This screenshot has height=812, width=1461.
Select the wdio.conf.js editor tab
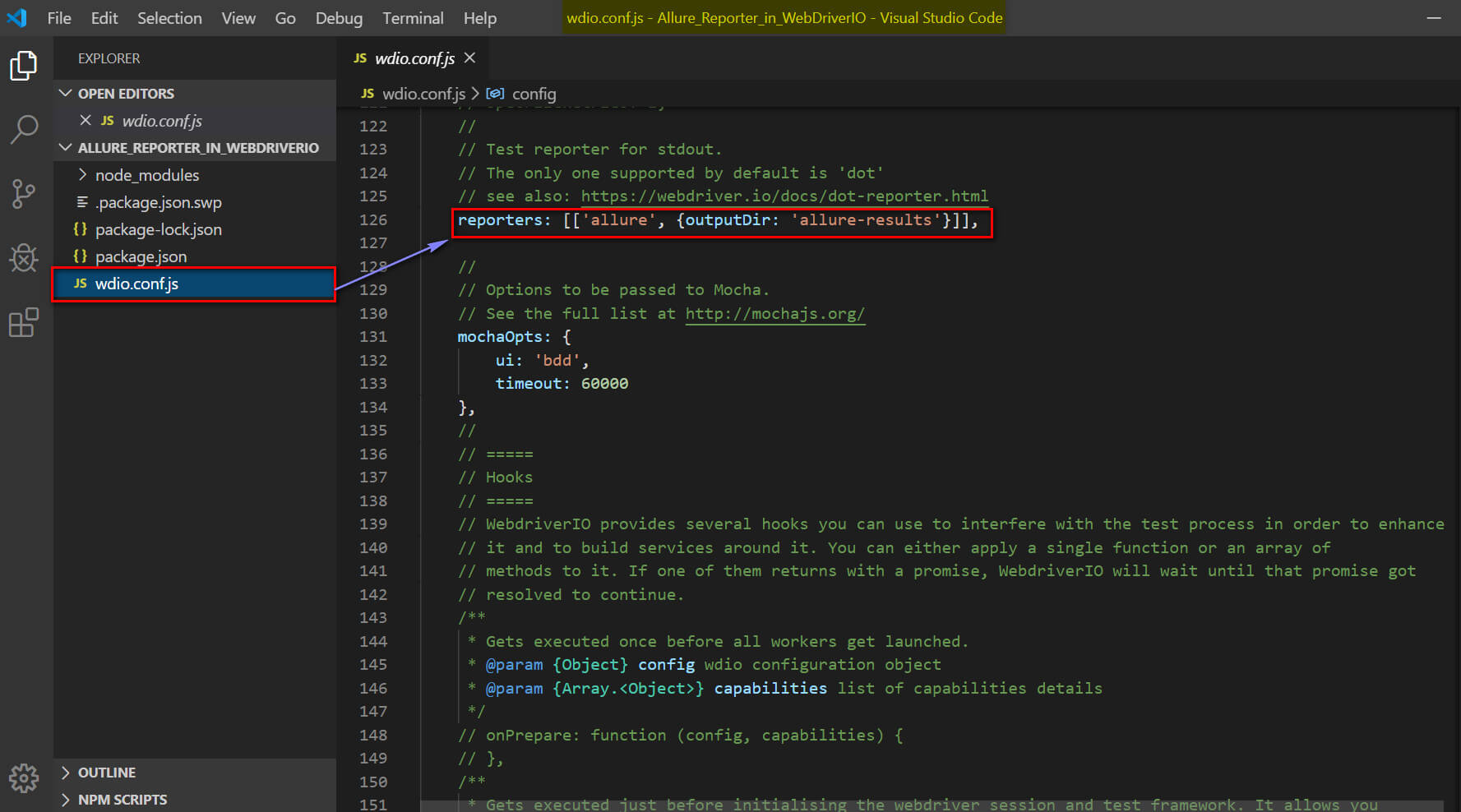(414, 58)
